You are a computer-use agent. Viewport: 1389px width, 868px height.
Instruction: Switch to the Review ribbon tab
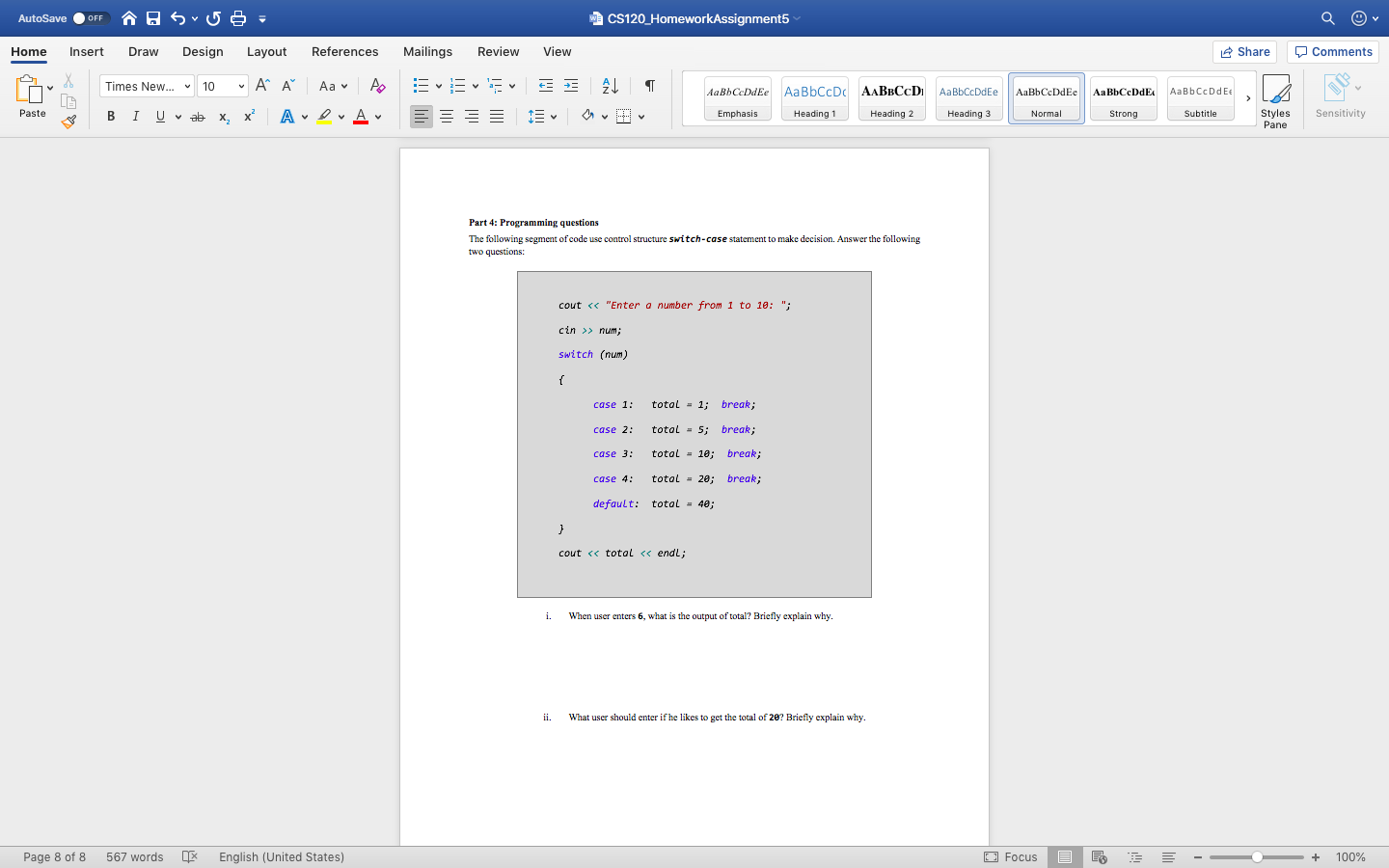[x=498, y=51]
